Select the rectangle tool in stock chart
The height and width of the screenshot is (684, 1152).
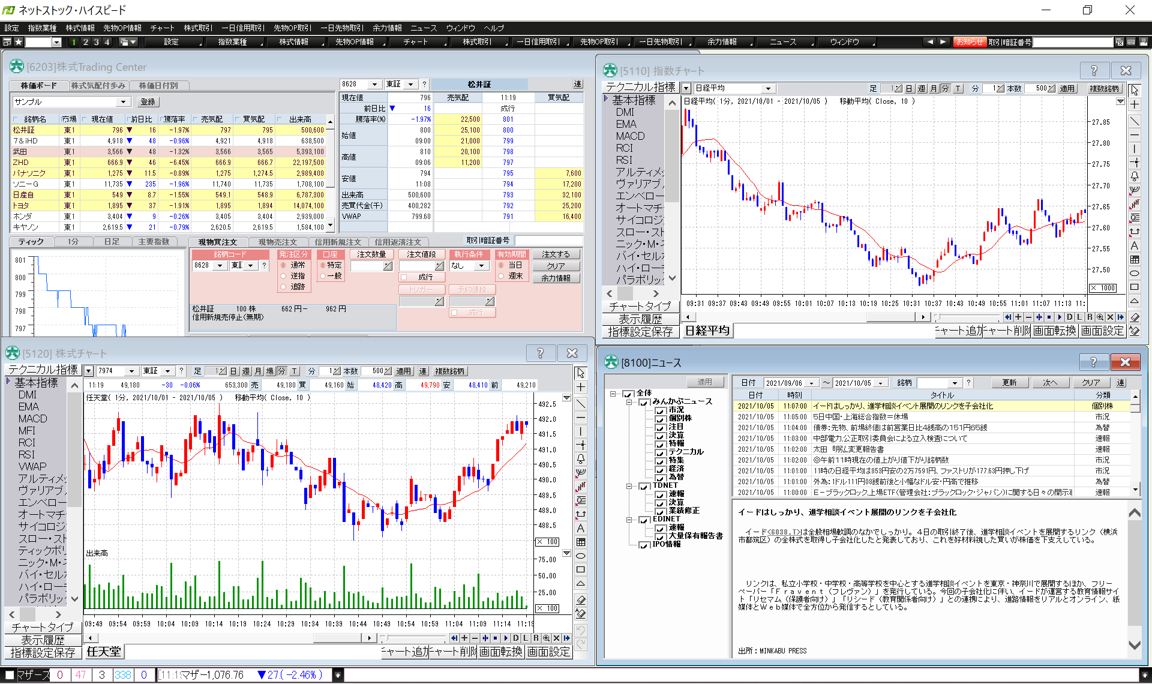click(581, 570)
